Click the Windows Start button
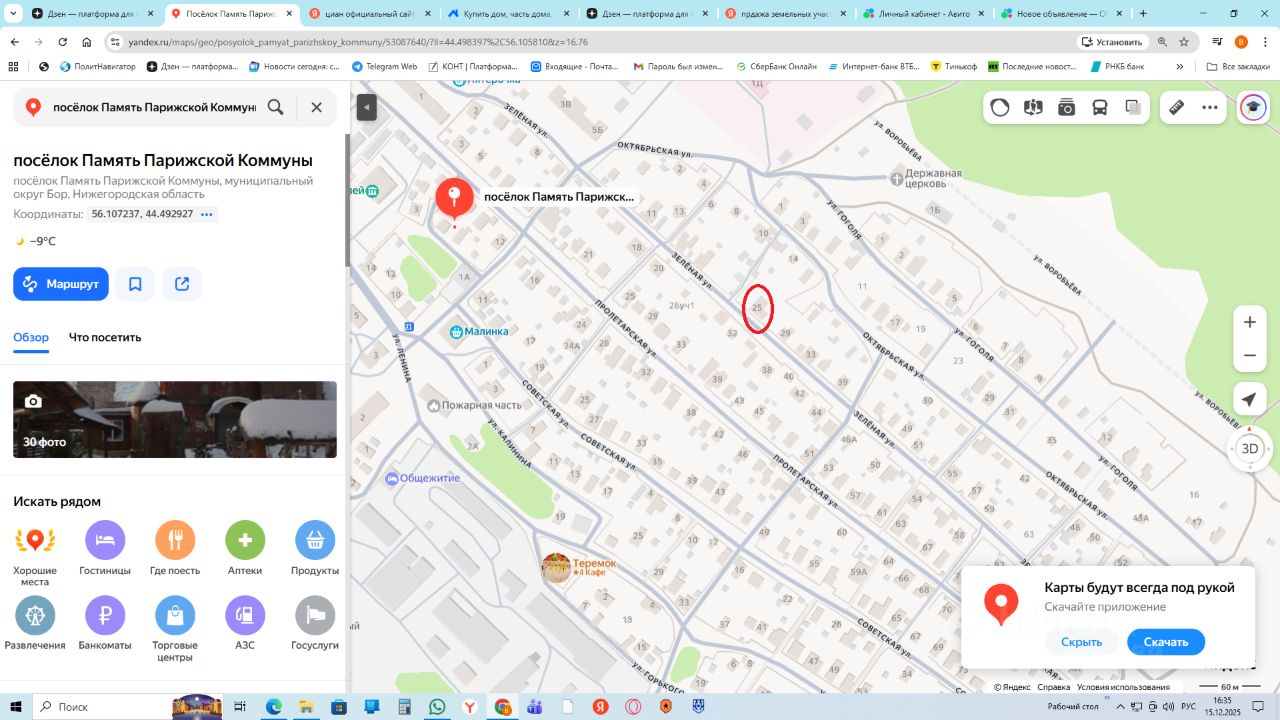Viewport: 1280px width, 720px height. [x=16, y=707]
